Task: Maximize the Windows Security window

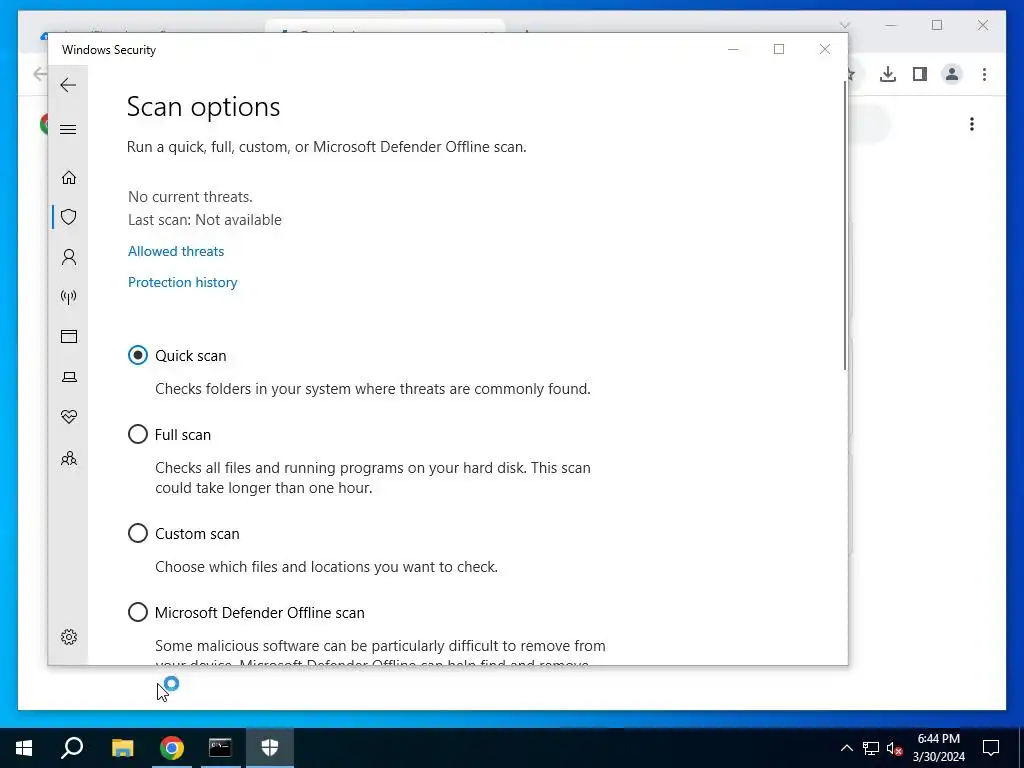Action: pyautogui.click(x=778, y=50)
